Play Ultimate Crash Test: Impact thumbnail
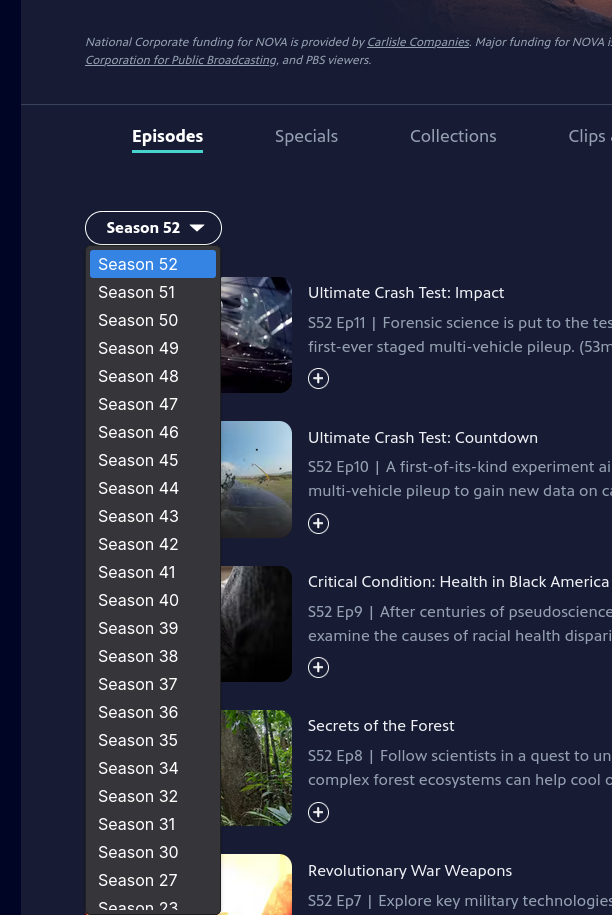 pos(256,335)
